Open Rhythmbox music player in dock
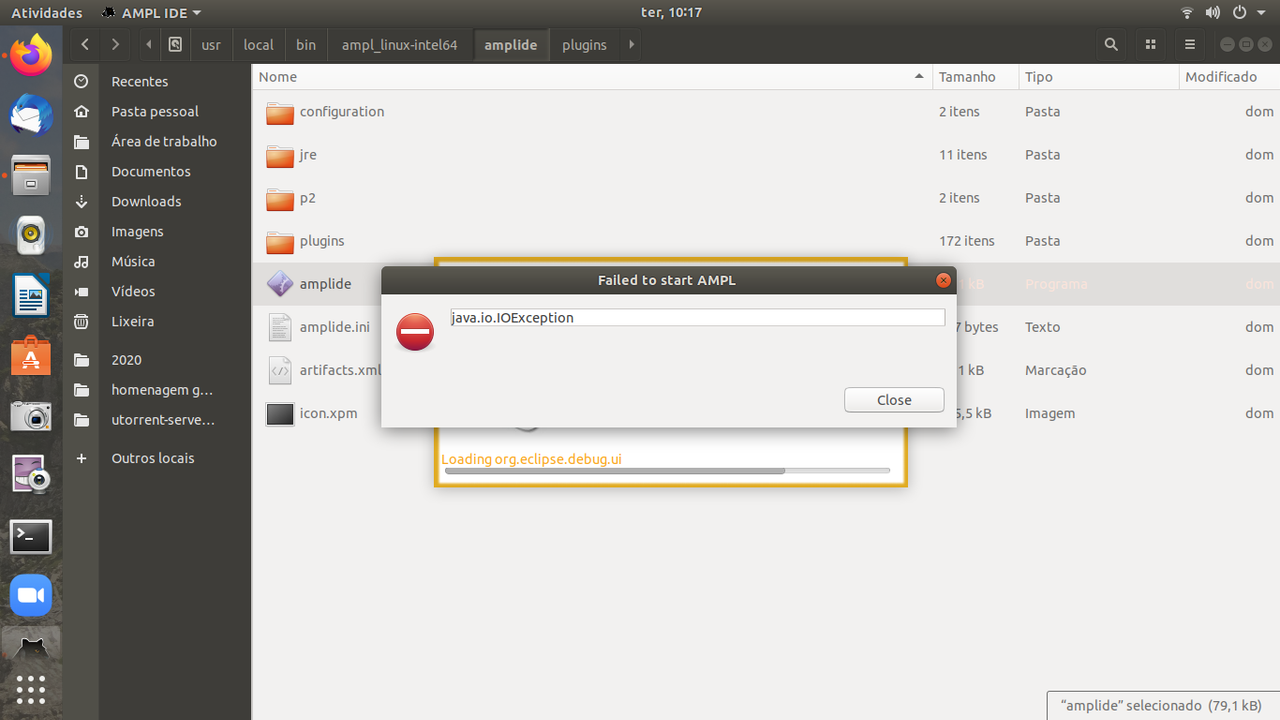This screenshot has width=1280, height=720. coord(31,235)
